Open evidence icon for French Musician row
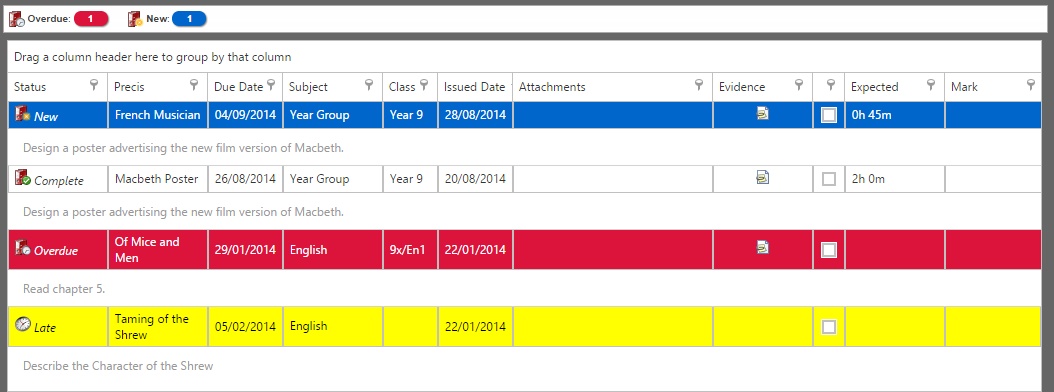 tap(762, 114)
